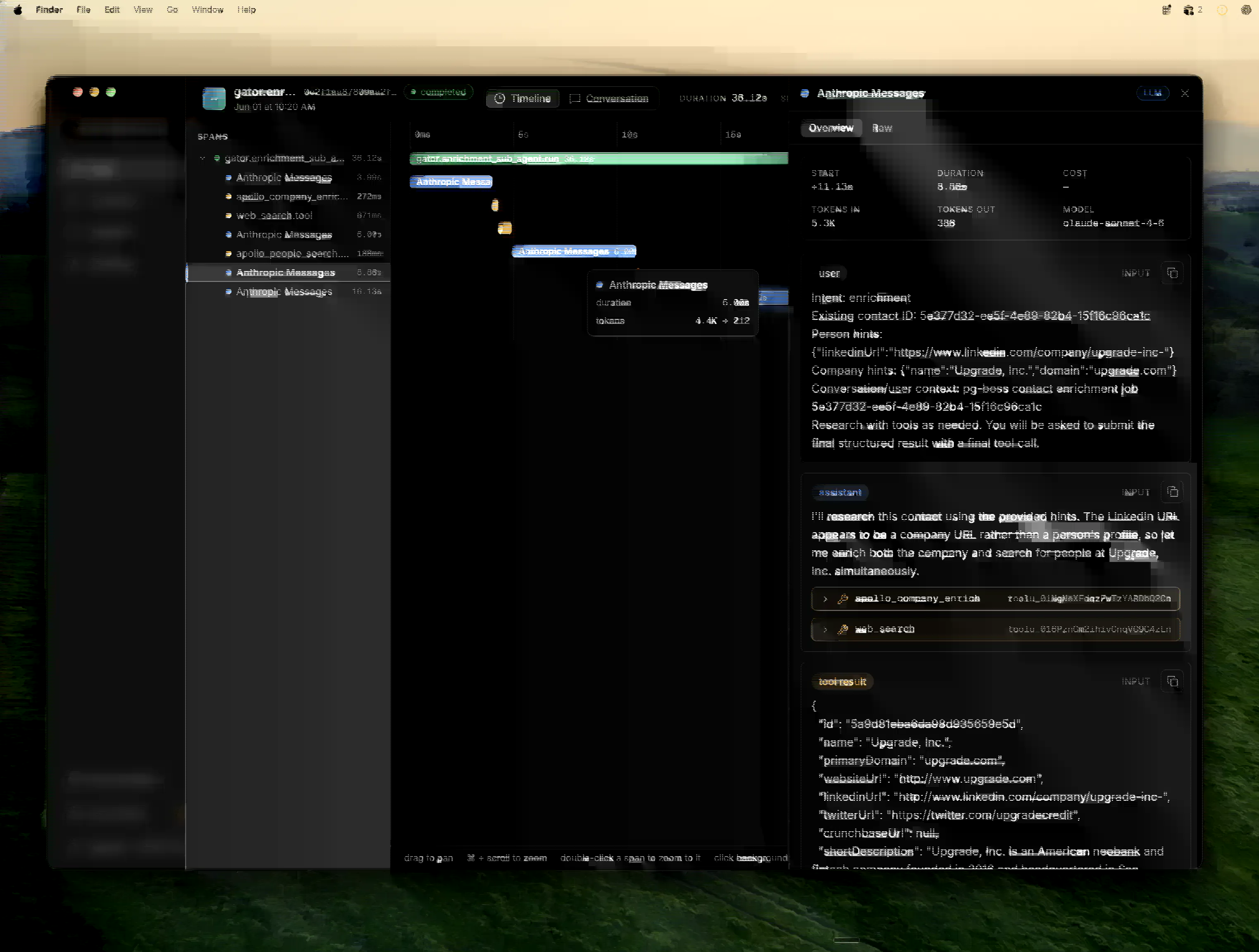Click the "assistant" role label
Screen dimensions: 1259x952
[840, 492]
